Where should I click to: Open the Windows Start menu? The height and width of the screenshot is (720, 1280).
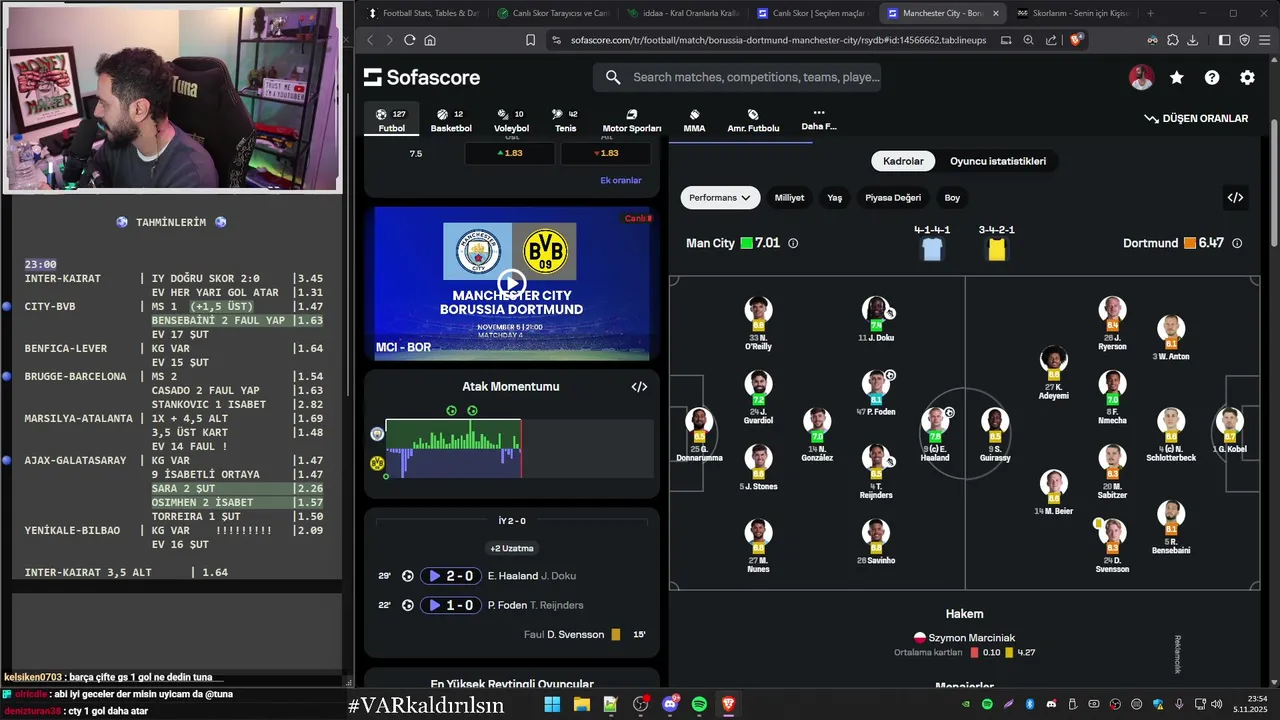(552, 705)
